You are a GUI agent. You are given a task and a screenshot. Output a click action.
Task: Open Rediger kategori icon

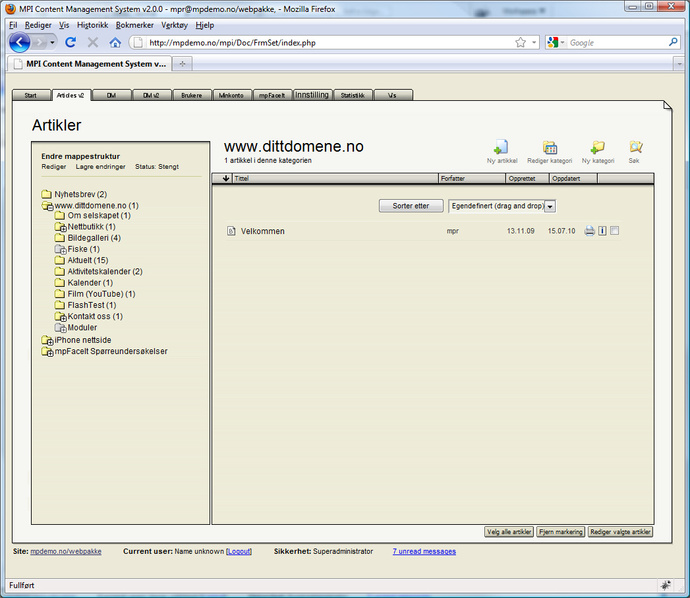click(x=549, y=148)
